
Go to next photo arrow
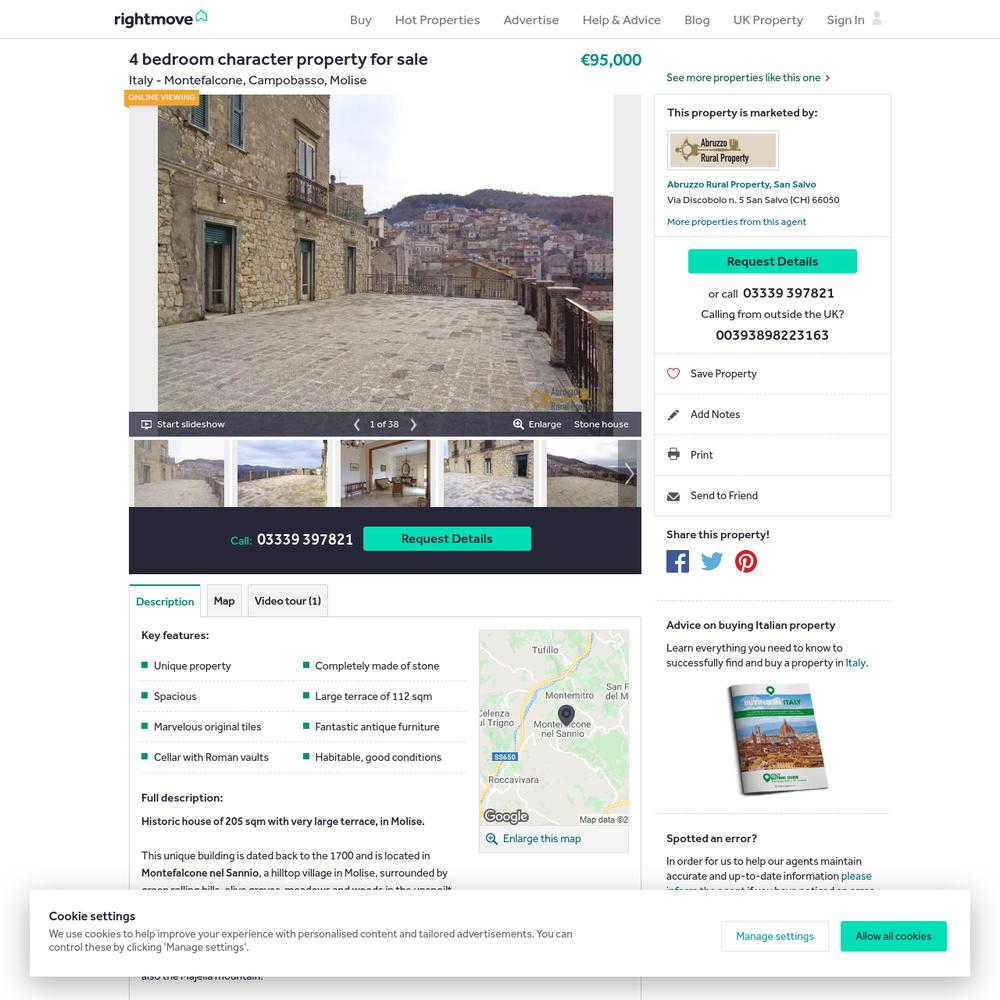pos(413,425)
